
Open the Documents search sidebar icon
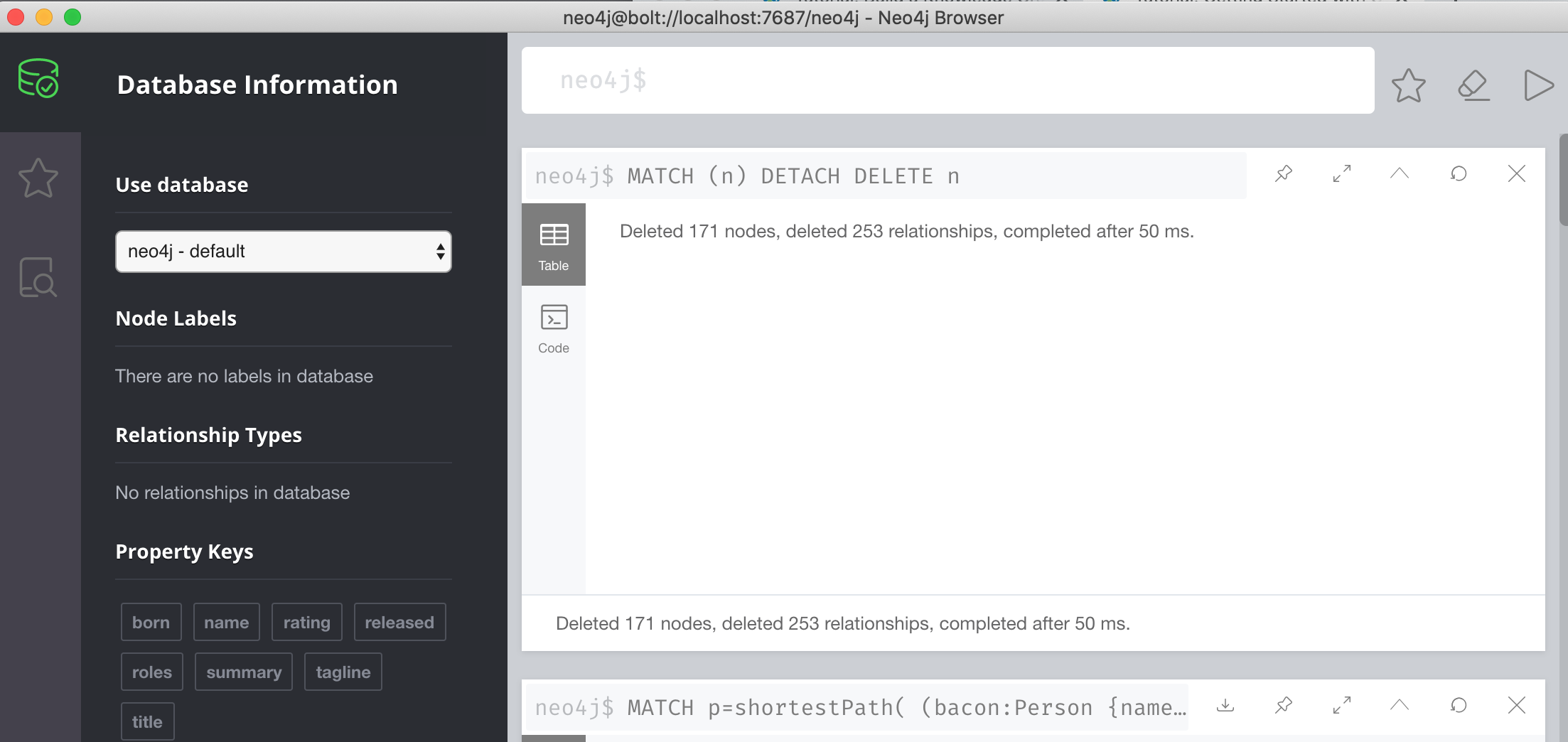[x=38, y=277]
